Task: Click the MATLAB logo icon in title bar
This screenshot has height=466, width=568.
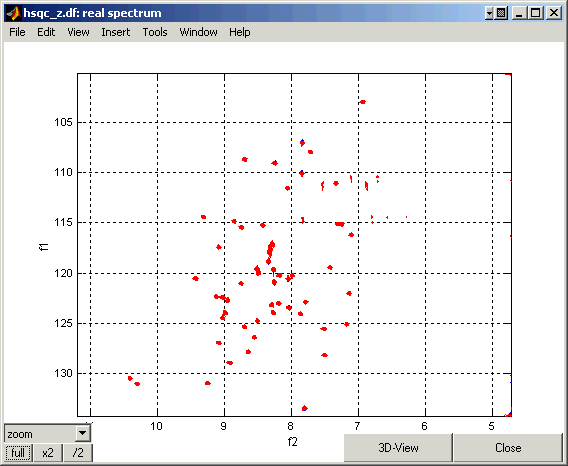Action: [x=14, y=13]
